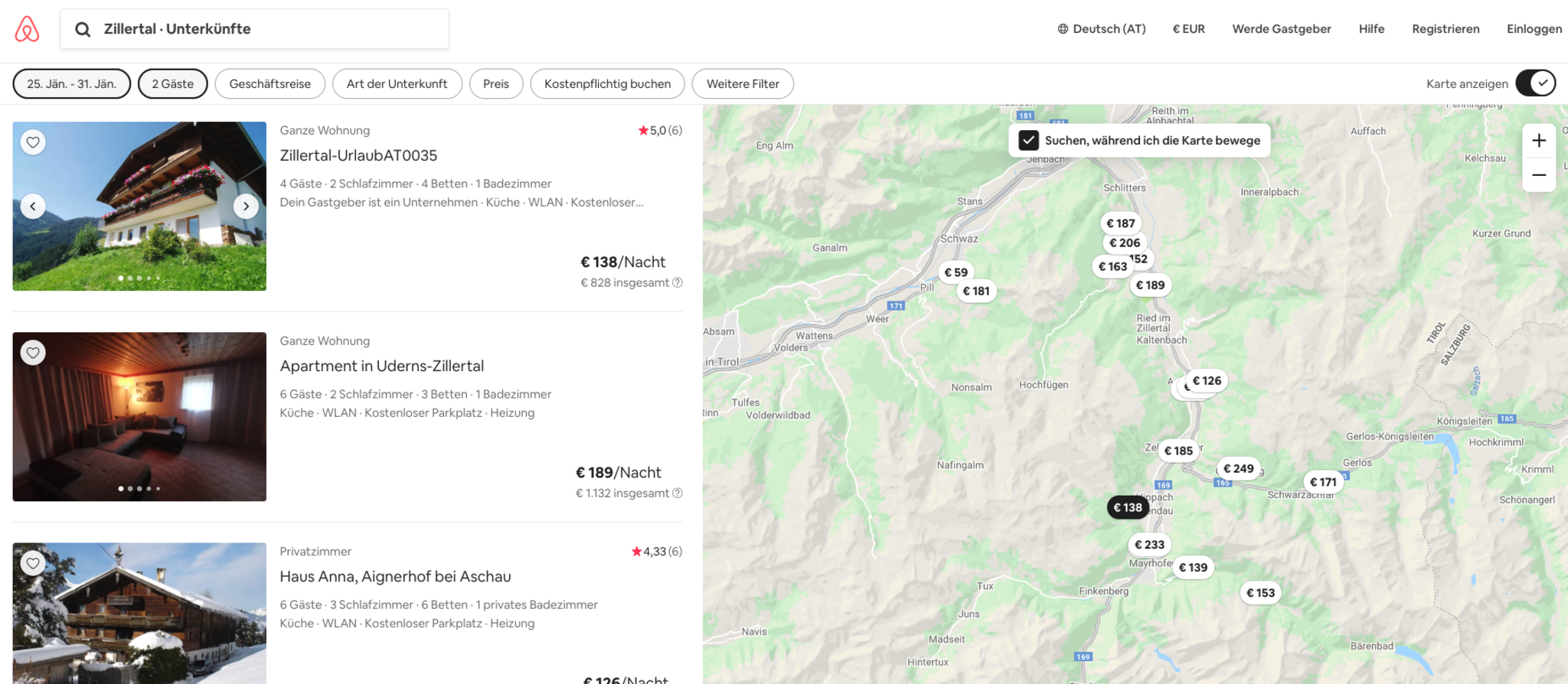Open the 2 Gäste guest filter
The width and height of the screenshot is (1568, 684).
tap(173, 84)
